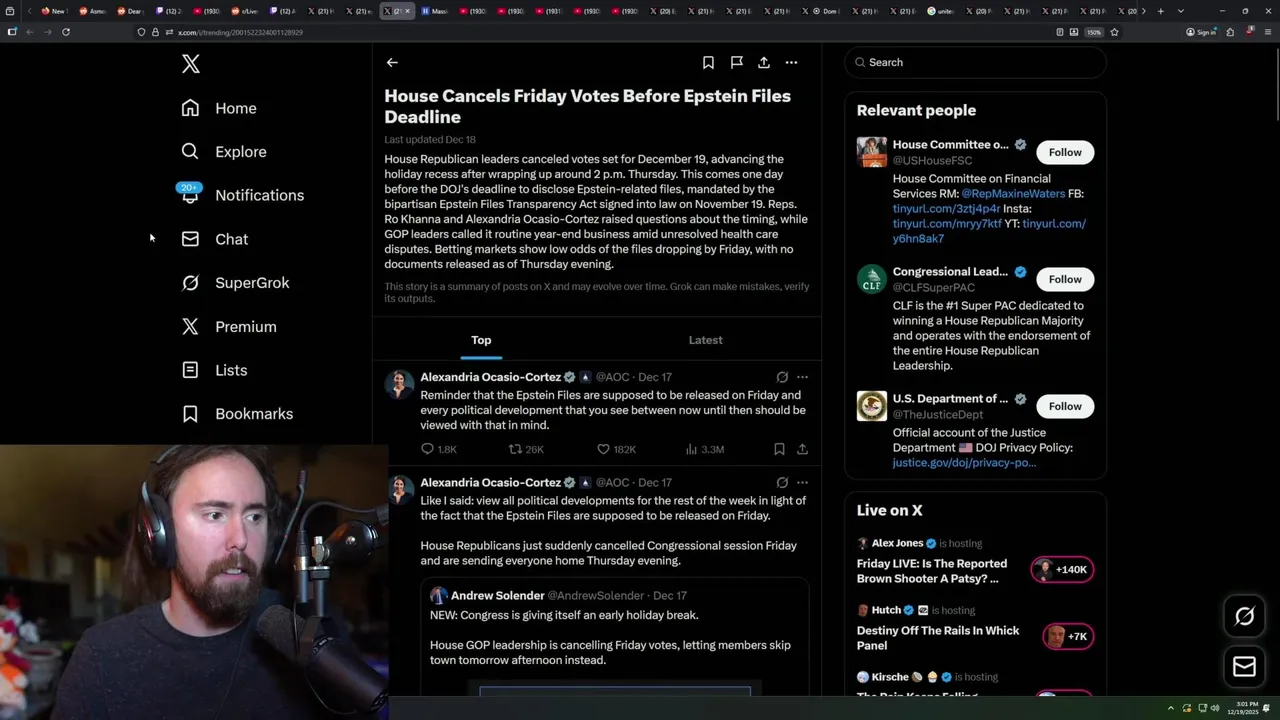Image resolution: width=1280 pixels, height=720 pixels.
Task: Open Lists in the sidebar
Action: [x=214, y=370]
